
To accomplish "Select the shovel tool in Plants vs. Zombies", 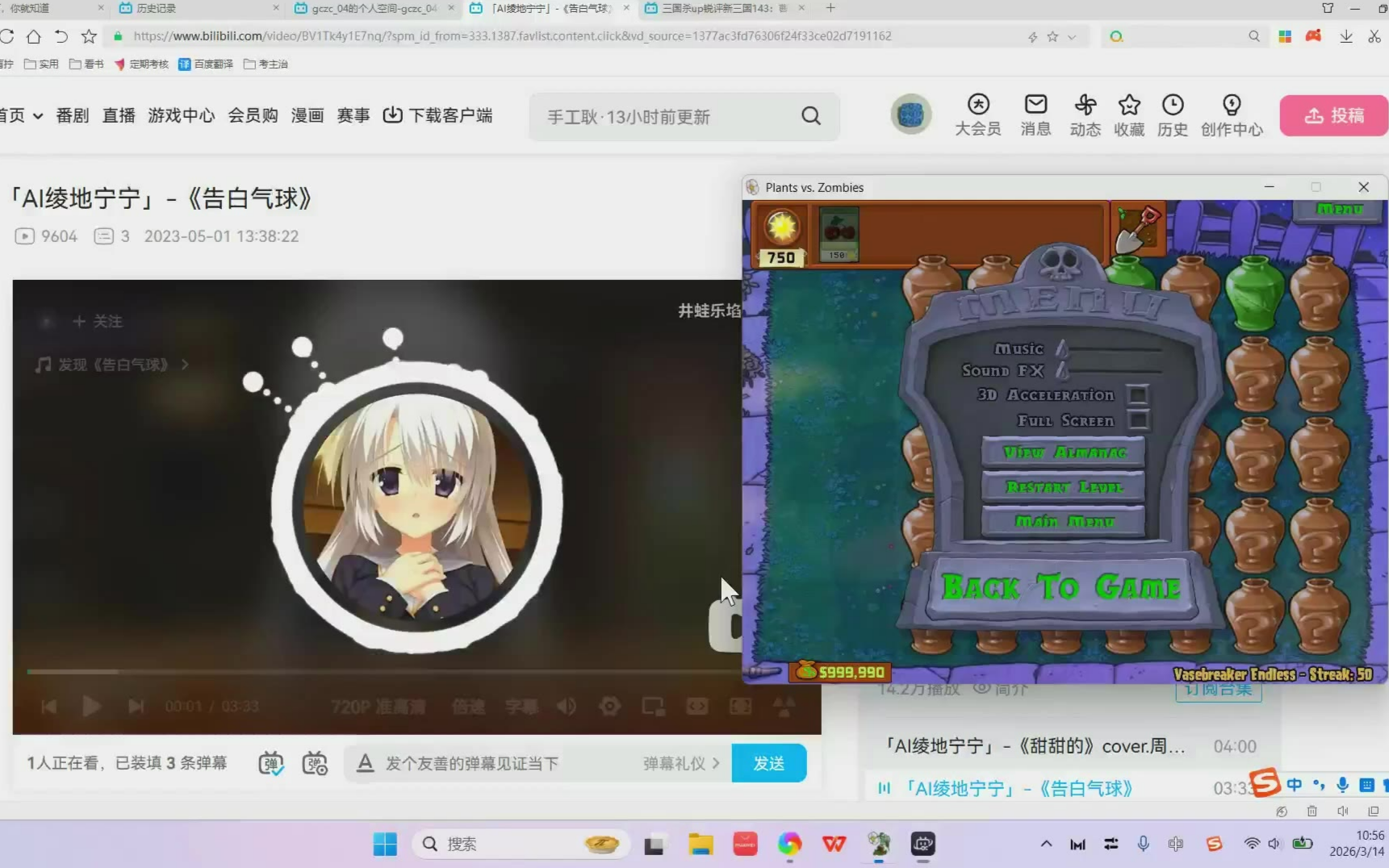I will pyautogui.click(x=1137, y=229).
